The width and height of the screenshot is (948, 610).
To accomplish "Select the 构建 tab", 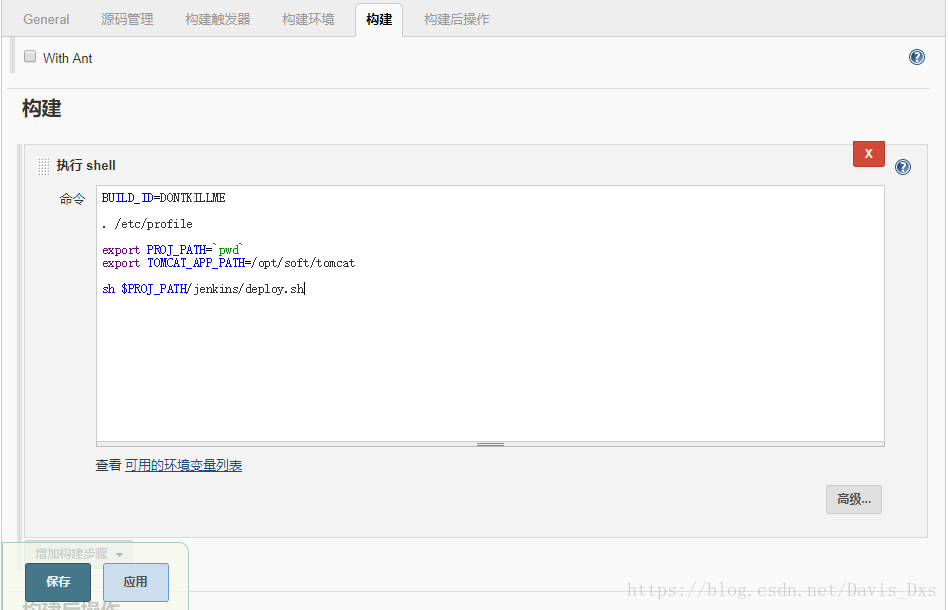I will [379, 19].
